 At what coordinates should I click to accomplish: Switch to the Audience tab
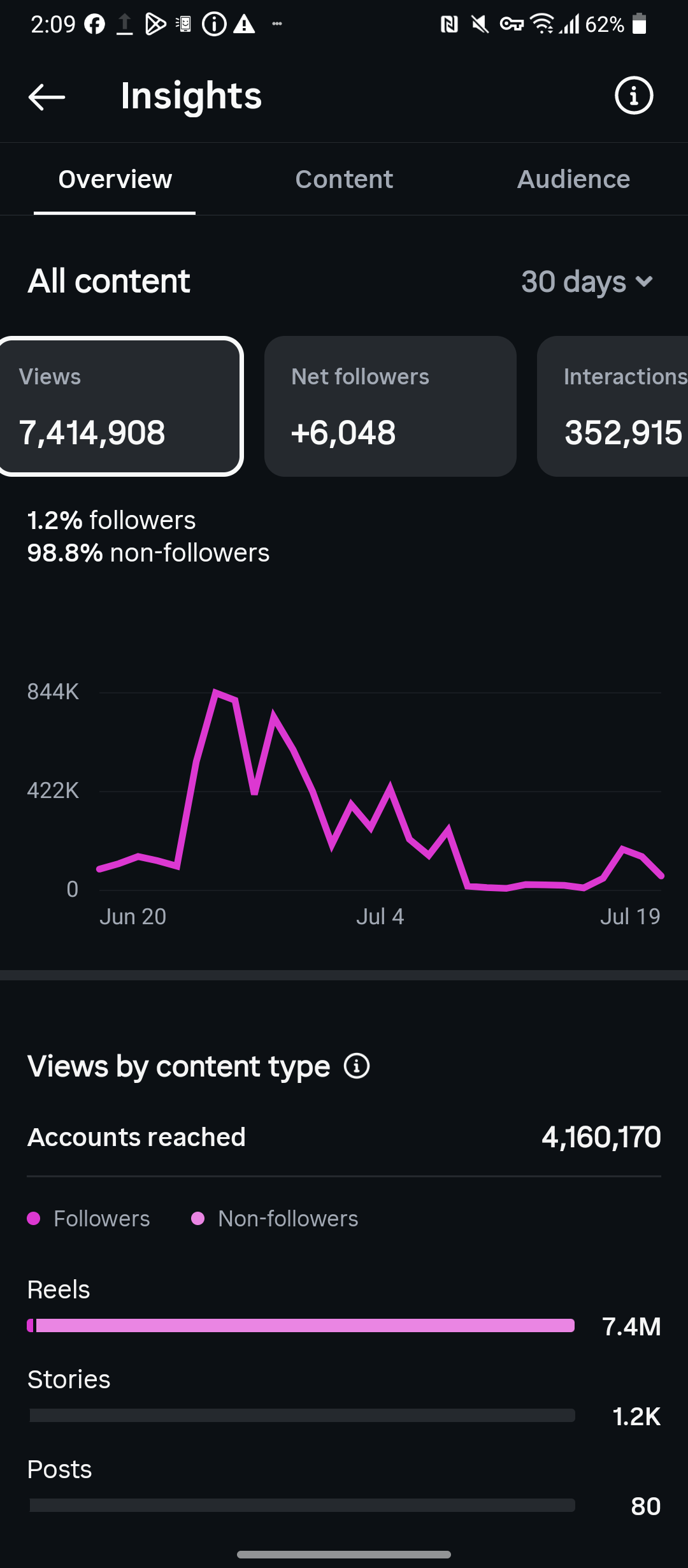click(x=573, y=180)
